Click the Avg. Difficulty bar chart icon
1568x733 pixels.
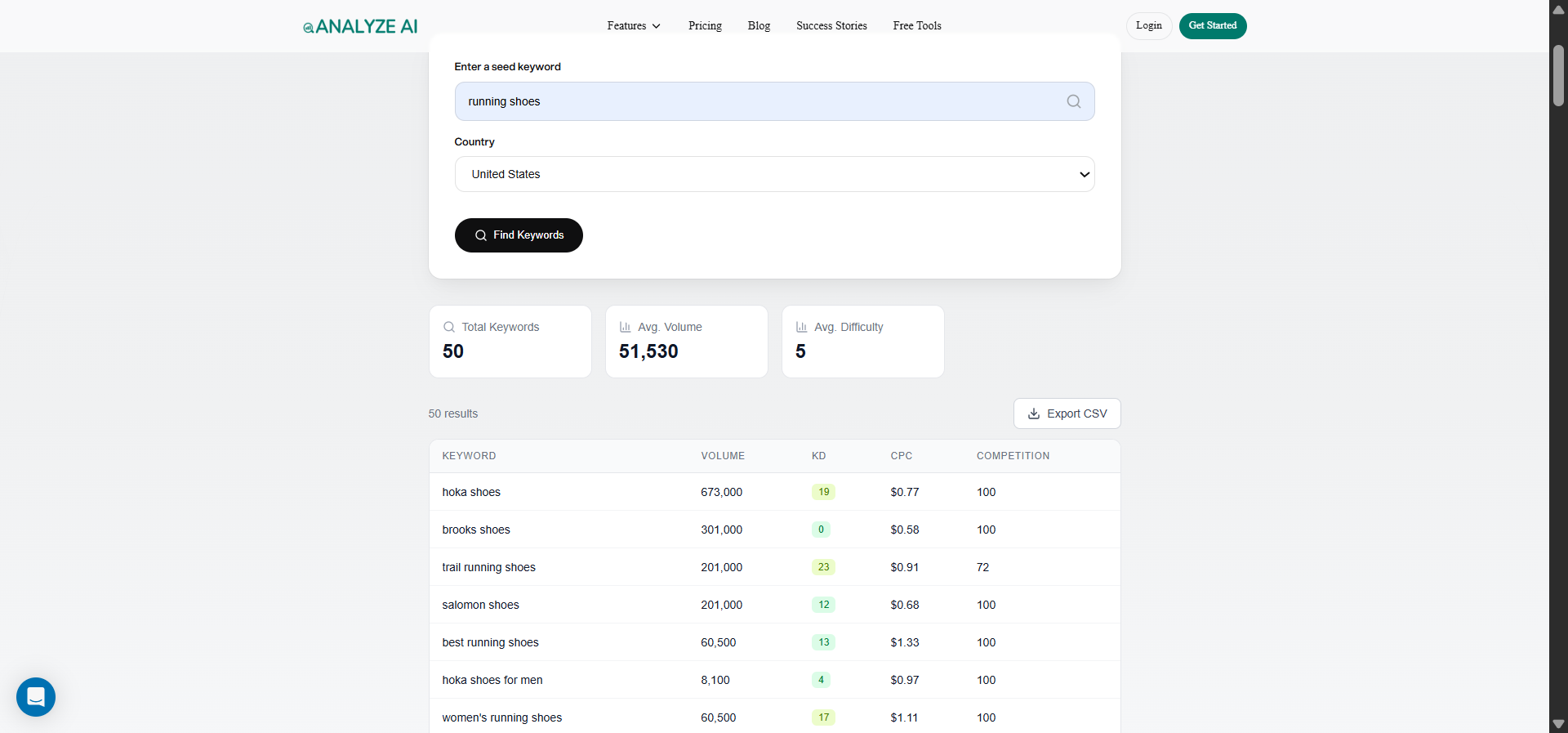[802, 327]
